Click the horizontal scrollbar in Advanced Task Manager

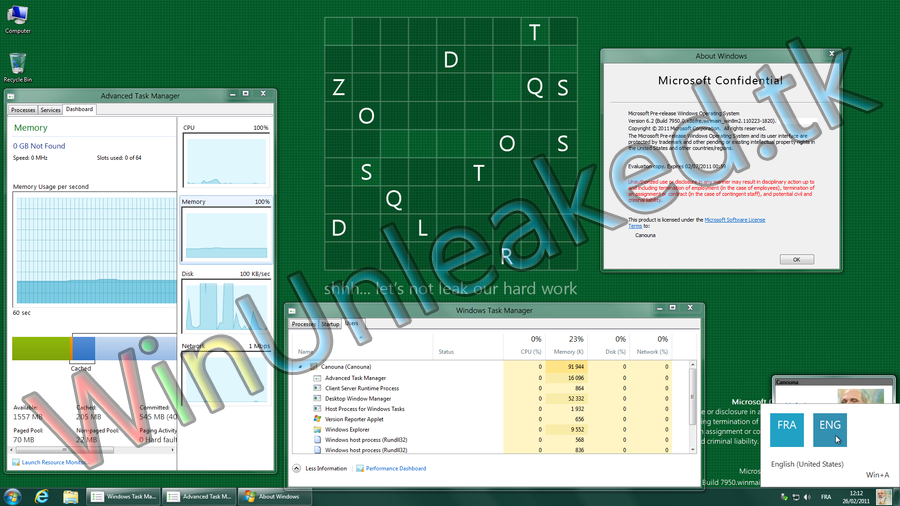tap(93, 450)
